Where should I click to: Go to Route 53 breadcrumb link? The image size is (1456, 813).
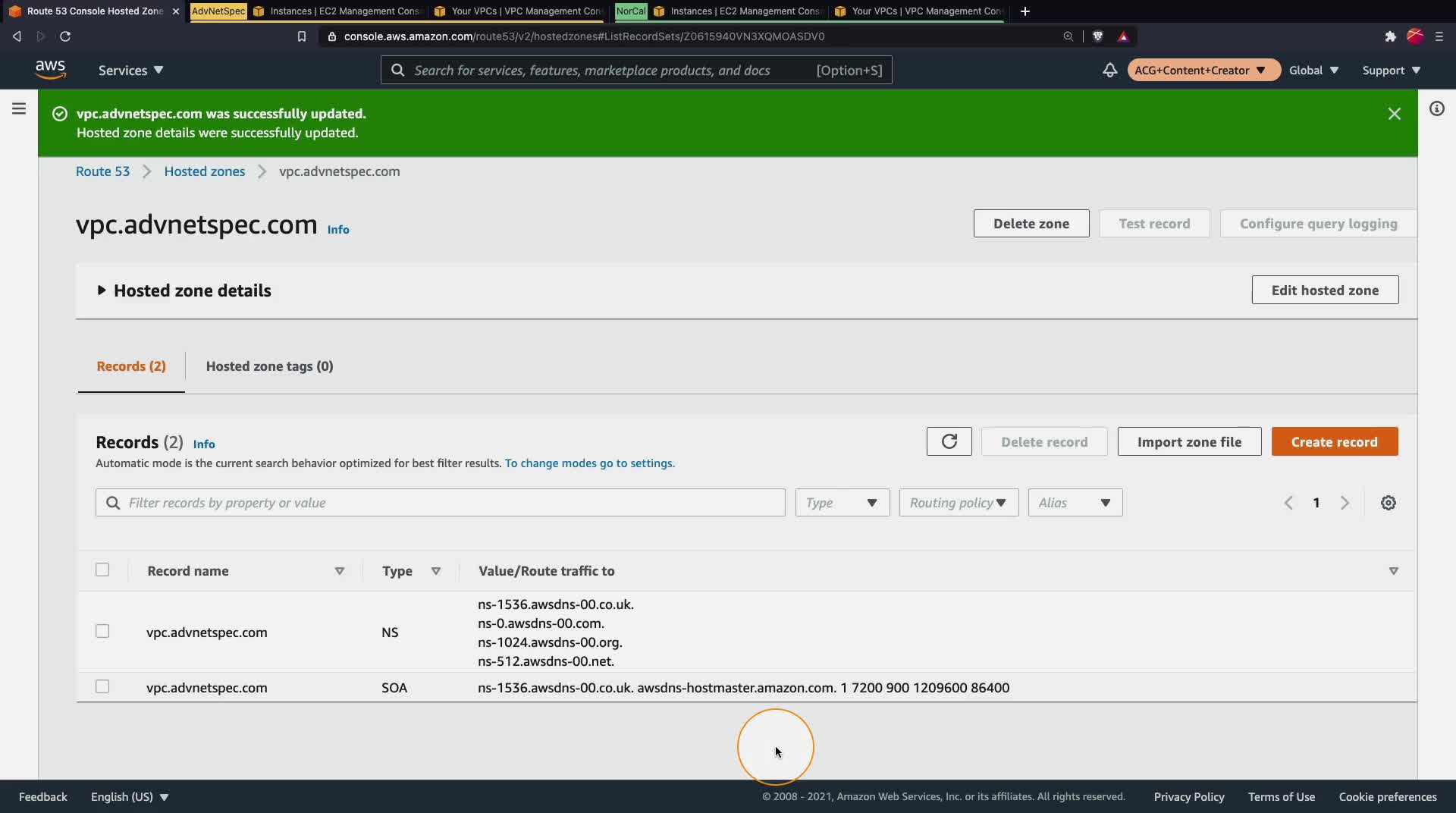coord(102,171)
